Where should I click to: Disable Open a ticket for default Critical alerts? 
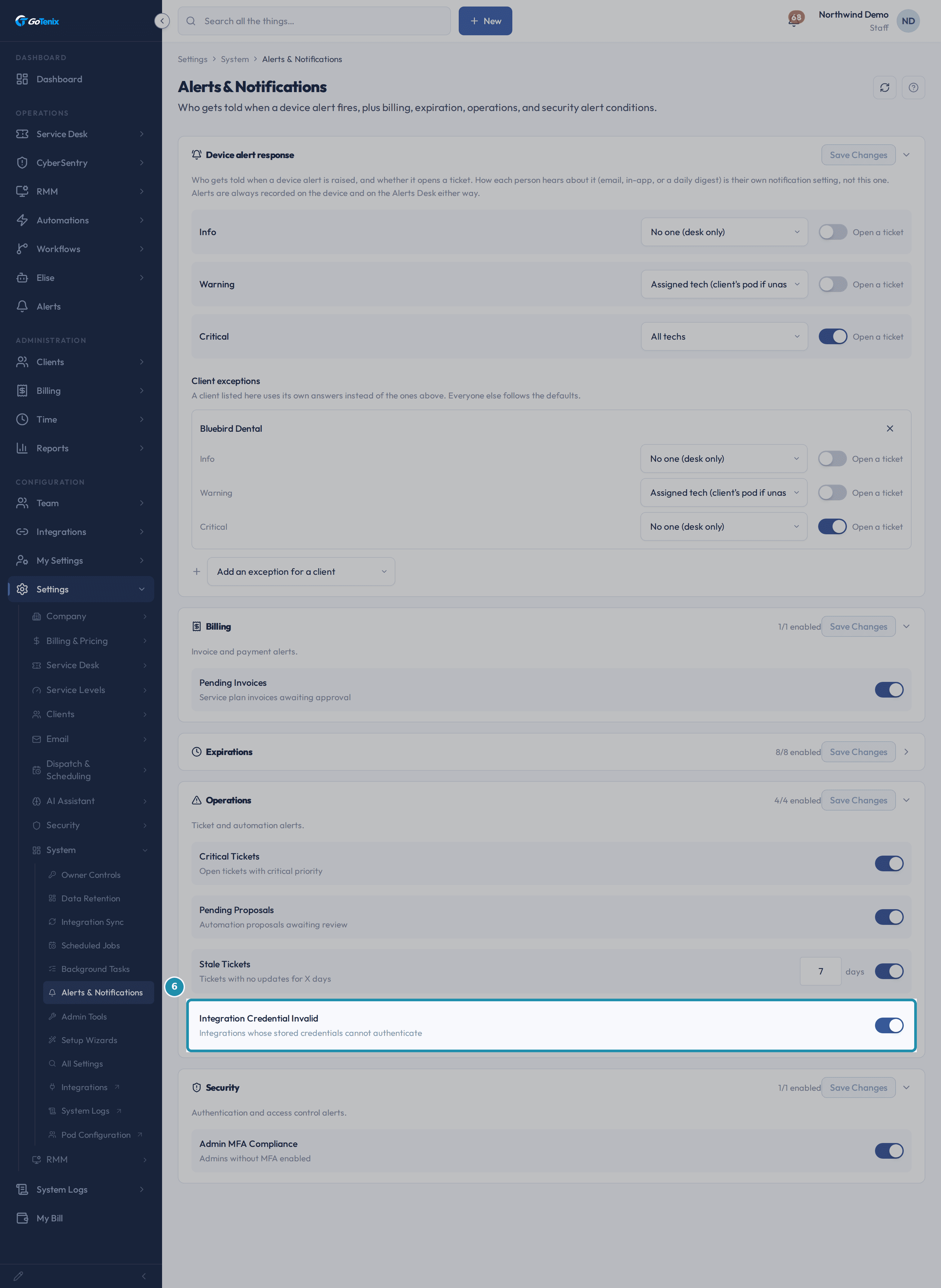833,336
